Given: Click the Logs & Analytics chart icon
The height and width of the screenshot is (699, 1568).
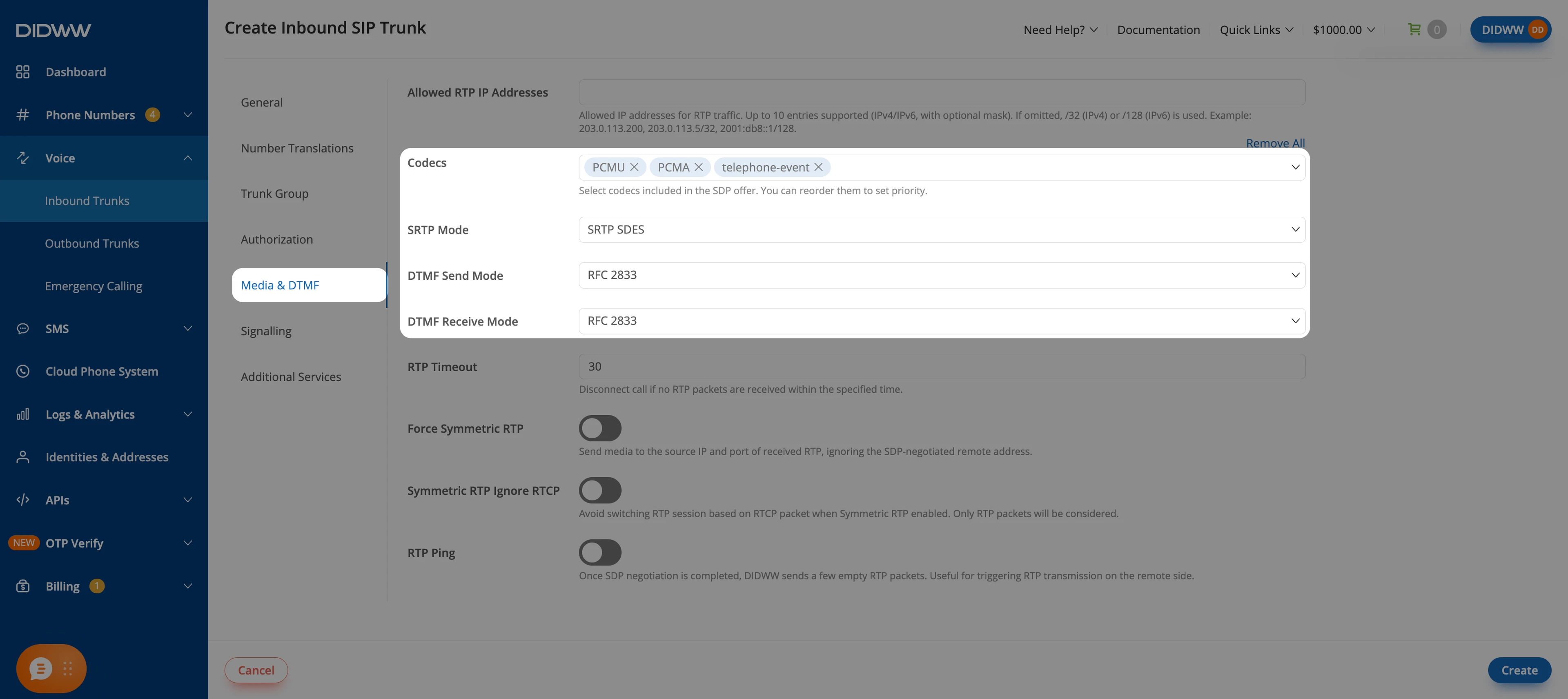Looking at the screenshot, I should coord(22,415).
